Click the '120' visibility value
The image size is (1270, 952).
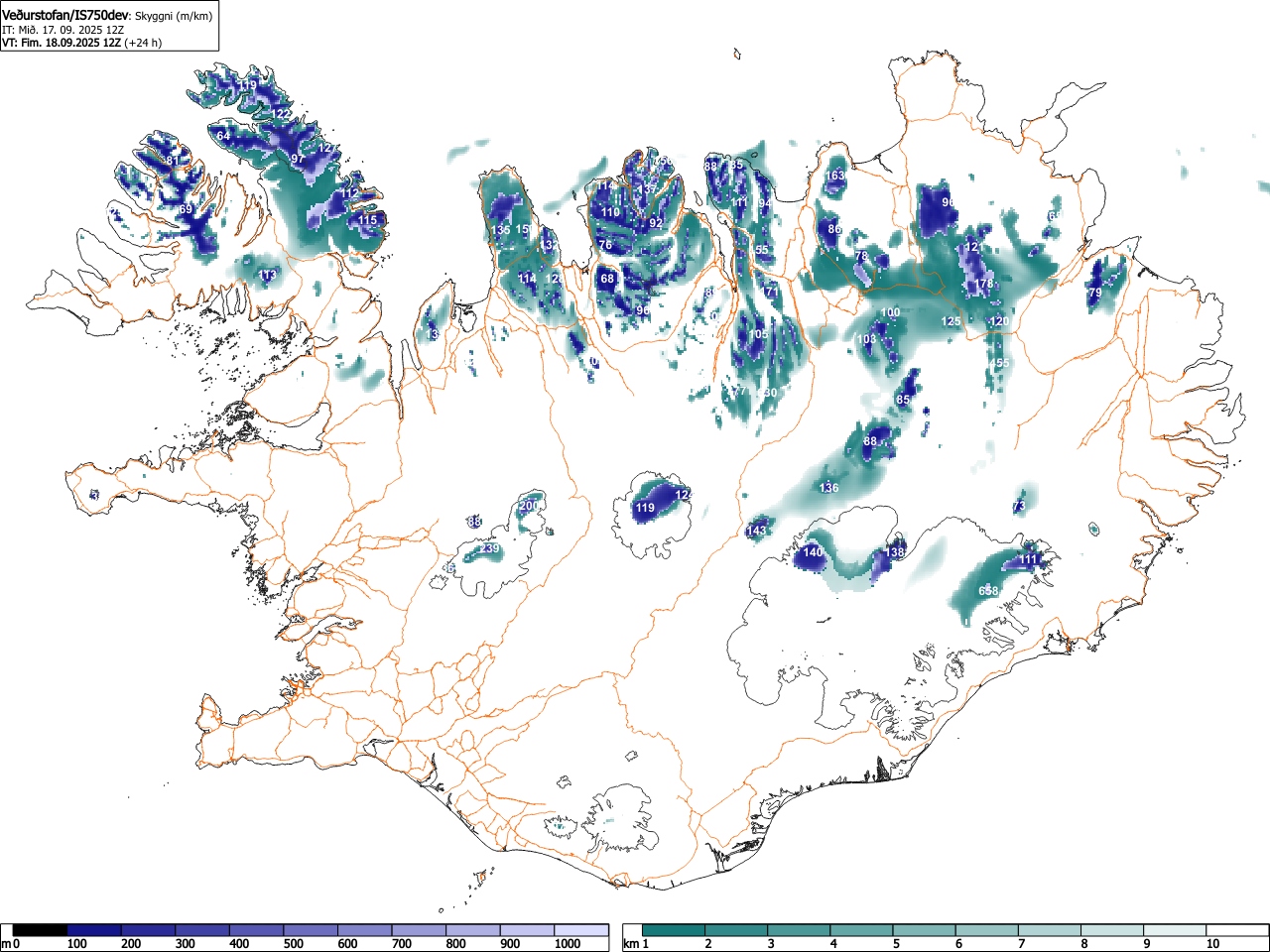click(x=999, y=321)
